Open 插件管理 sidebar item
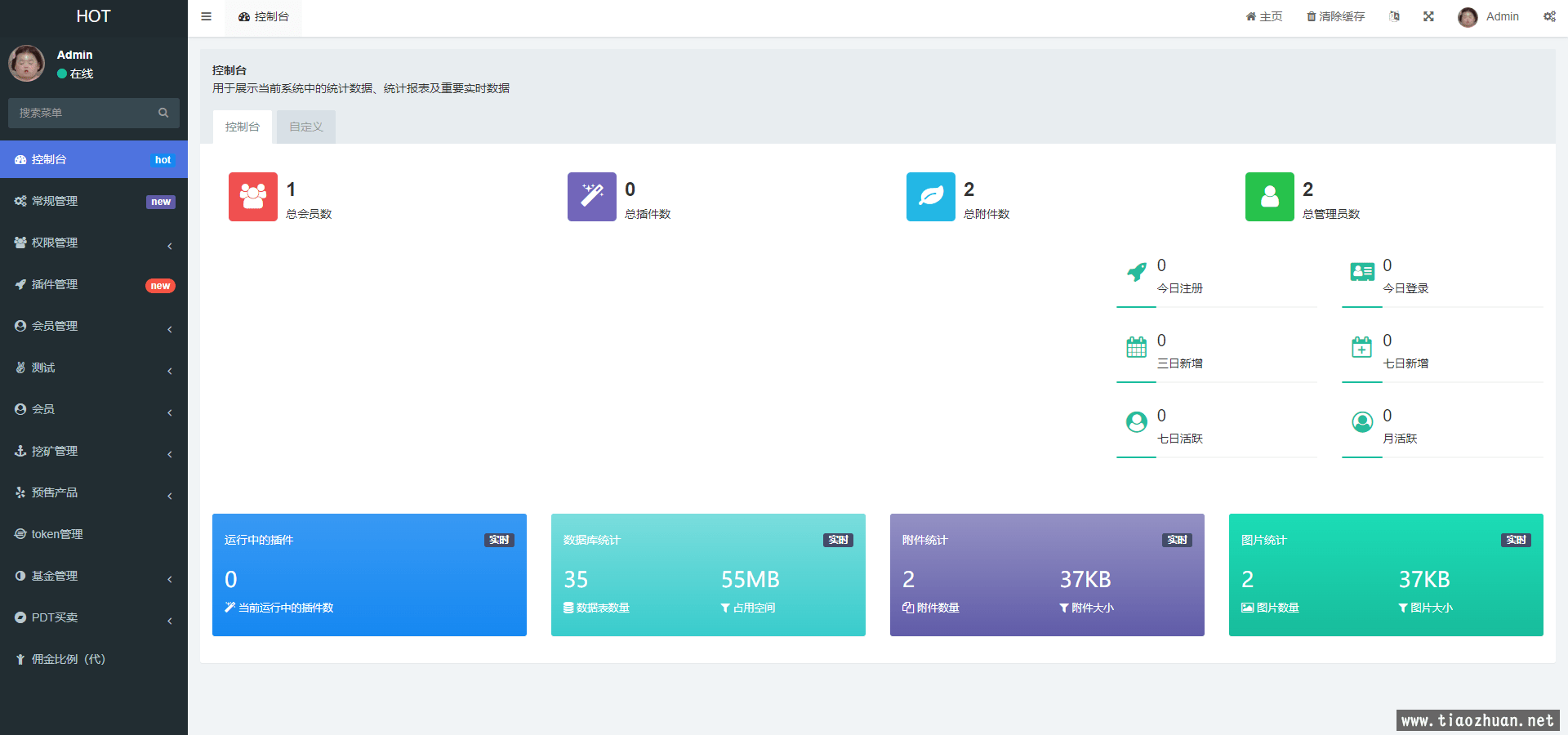 pos(94,284)
